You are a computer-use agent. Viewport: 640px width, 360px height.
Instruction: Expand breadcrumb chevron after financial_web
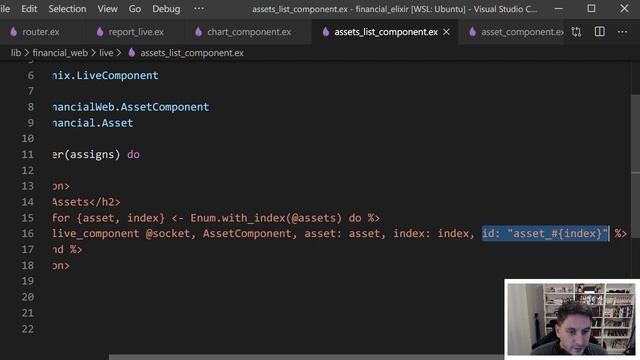[93, 53]
